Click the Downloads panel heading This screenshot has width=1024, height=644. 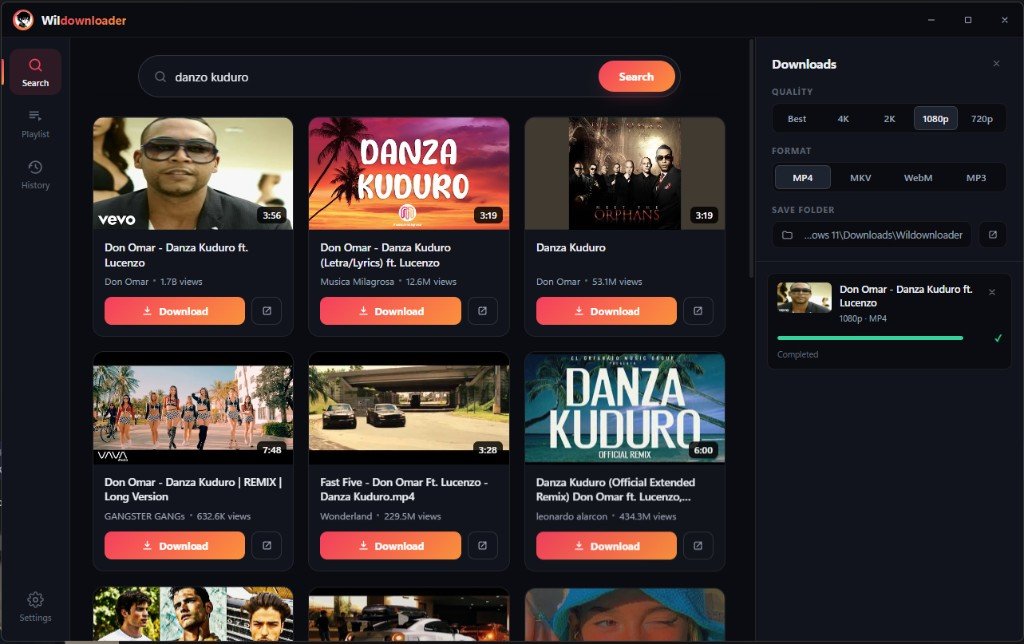[804, 64]
